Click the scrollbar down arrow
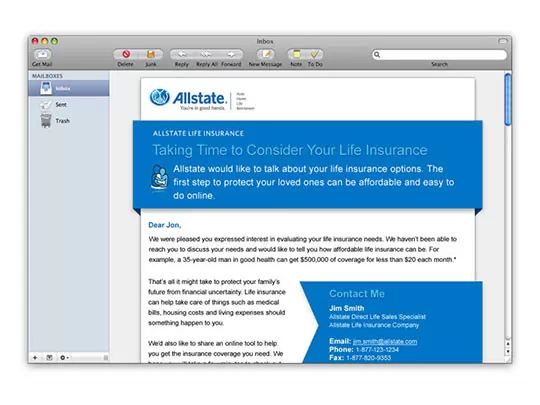This screenshot has height=405, width=540. (508, 351)
